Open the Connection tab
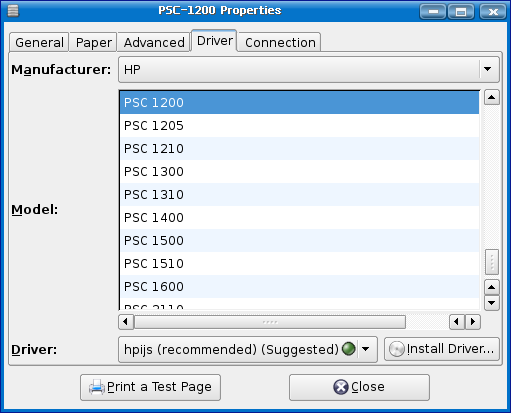Viewport: 511px width, 413px height. pyautogui.click(x=280, y=42)
